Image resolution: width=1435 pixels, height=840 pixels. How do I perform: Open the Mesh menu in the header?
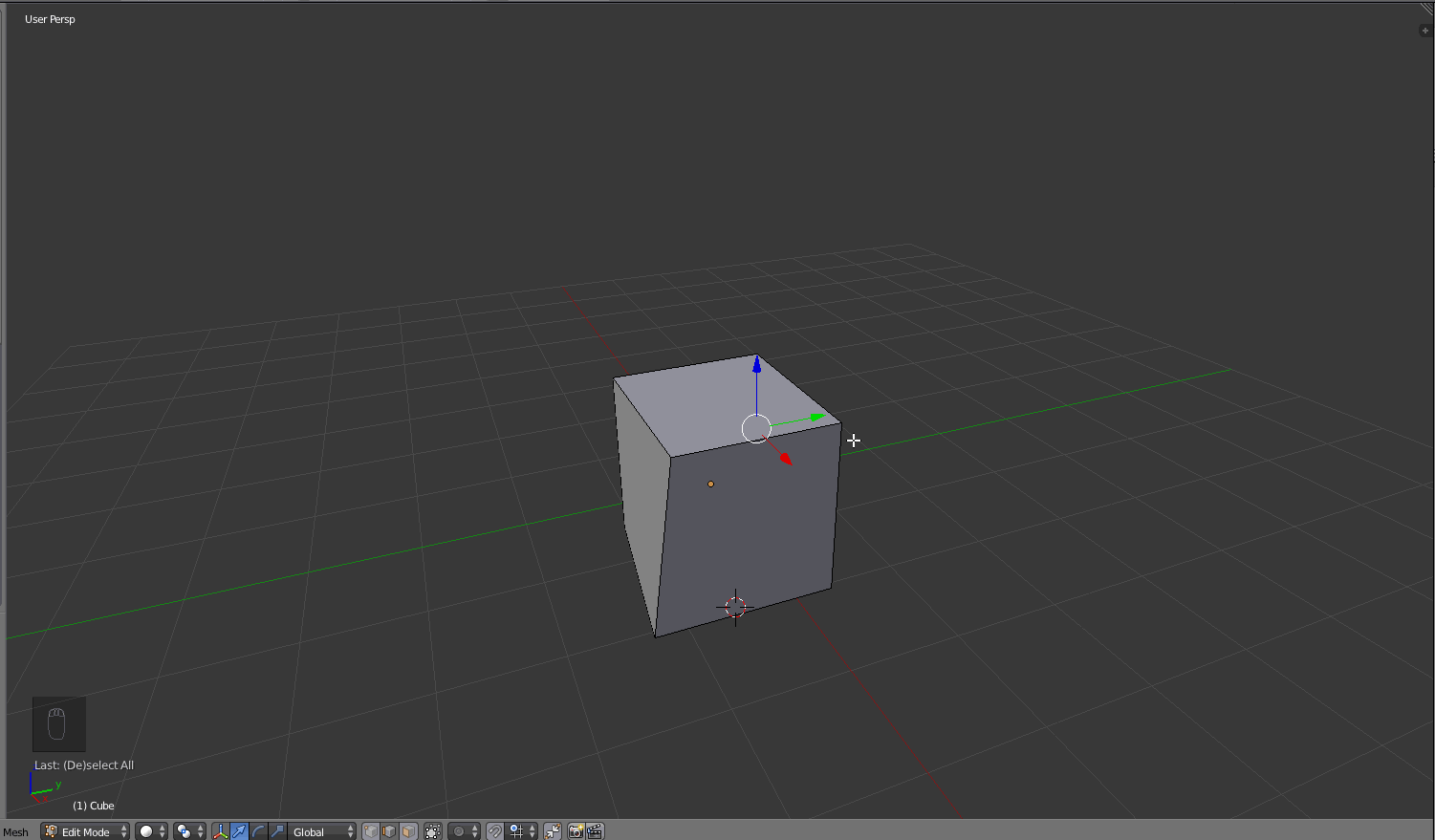[16, 832]
